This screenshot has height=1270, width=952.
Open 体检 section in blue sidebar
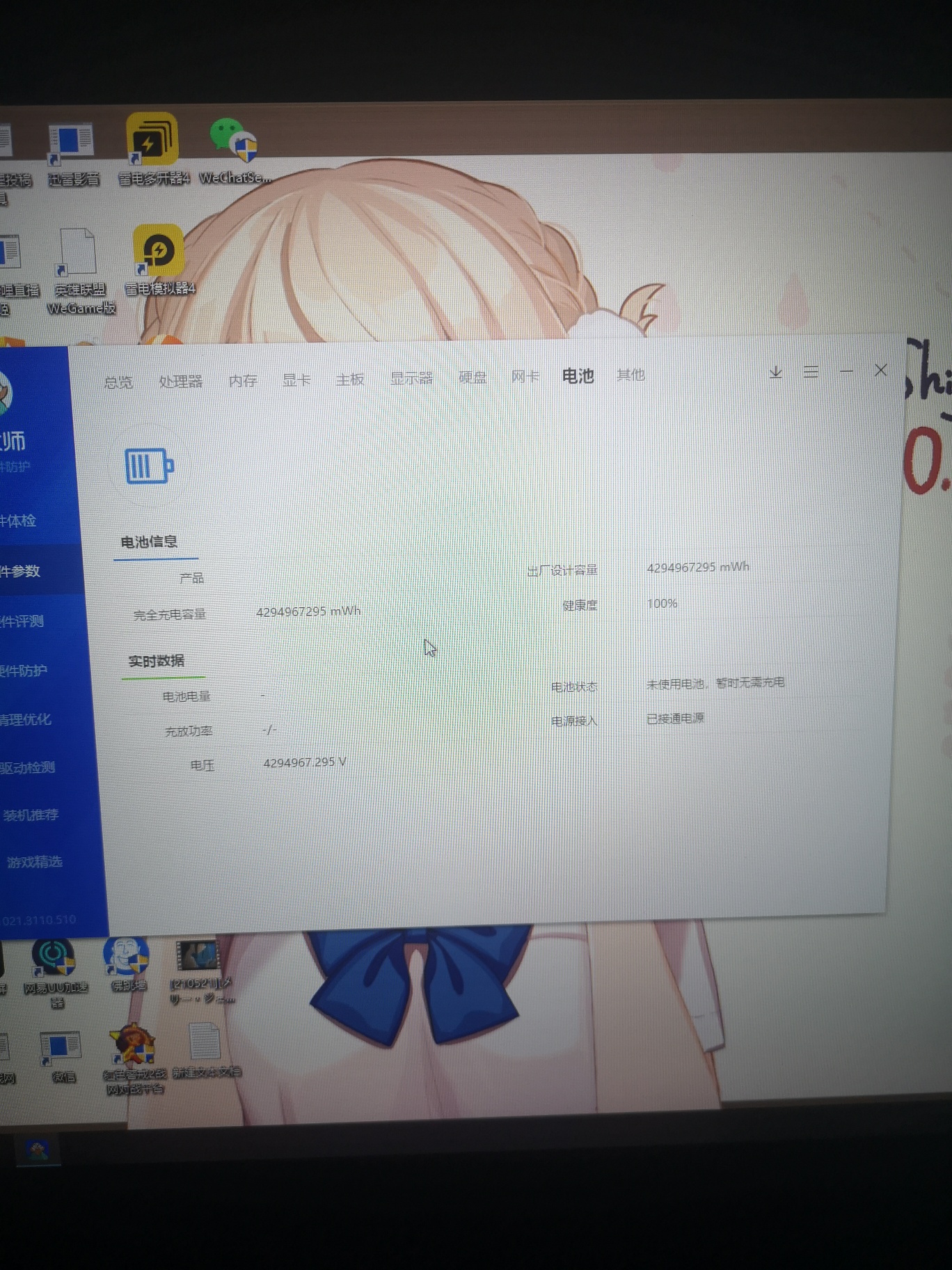pyautogui.click(x=19, y=521)
